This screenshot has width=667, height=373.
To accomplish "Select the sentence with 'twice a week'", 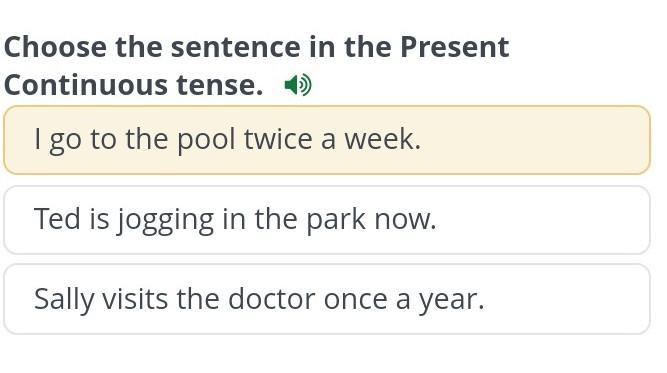I will (327, 140).
